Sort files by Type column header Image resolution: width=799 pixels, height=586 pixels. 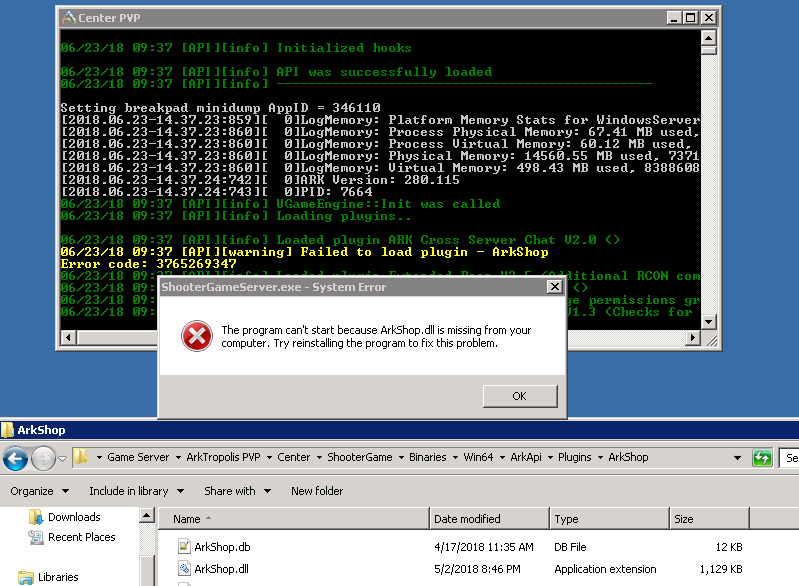click(x=609, y=519)
